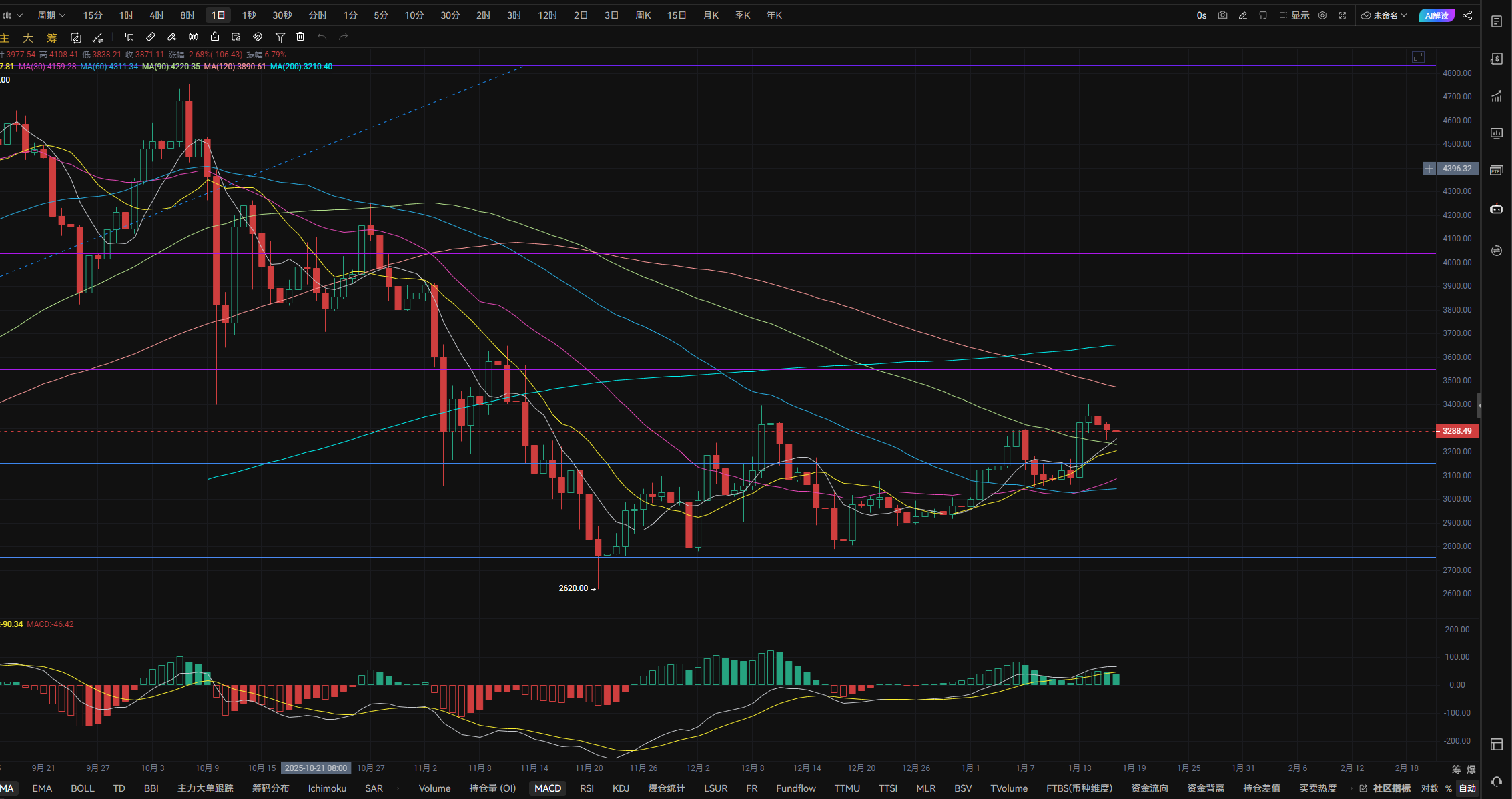The image size is (1512, 799).
Task: Open the share icon in top bar
Action: [x=1467, y=15]
